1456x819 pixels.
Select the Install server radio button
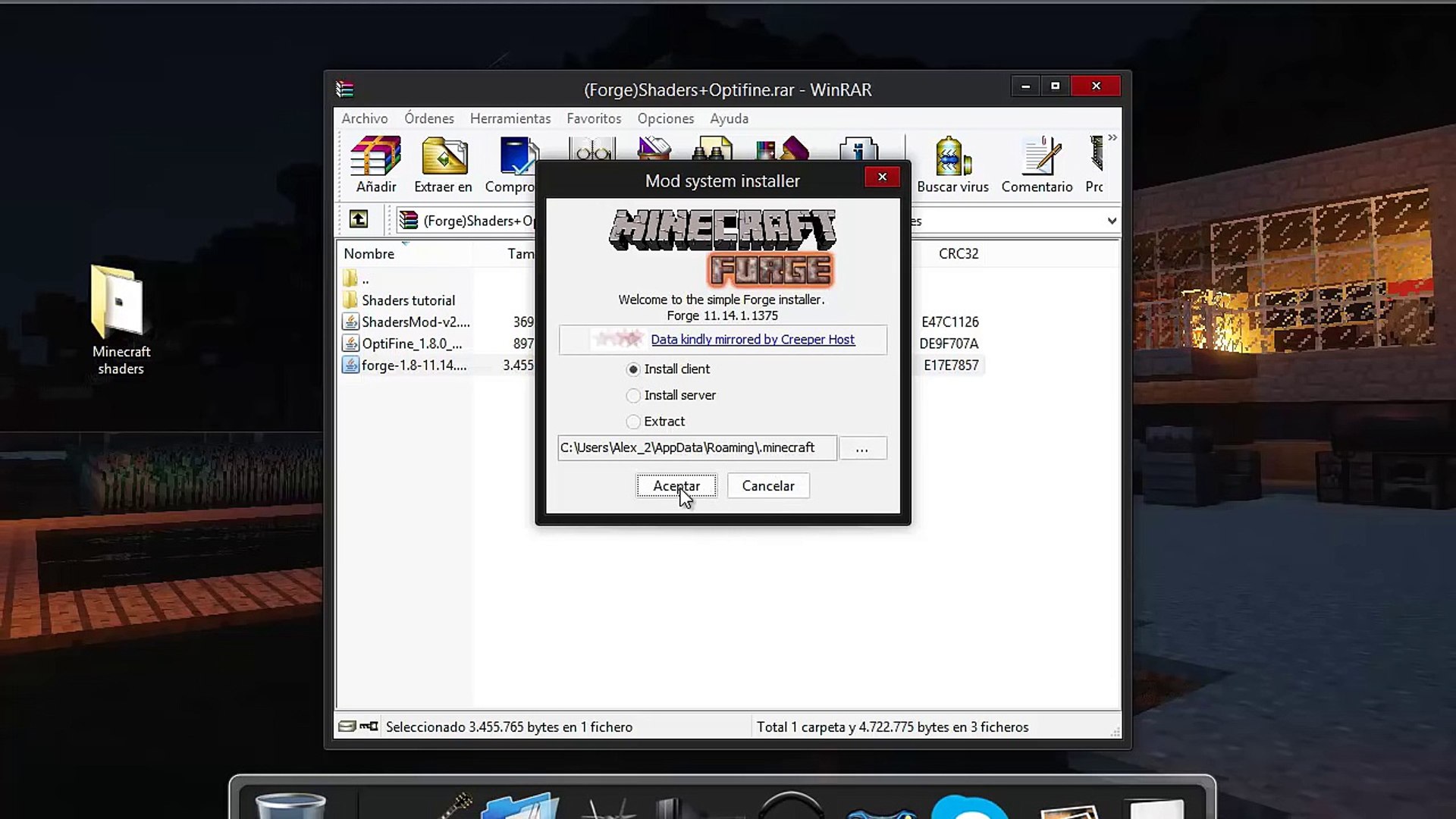633,396
